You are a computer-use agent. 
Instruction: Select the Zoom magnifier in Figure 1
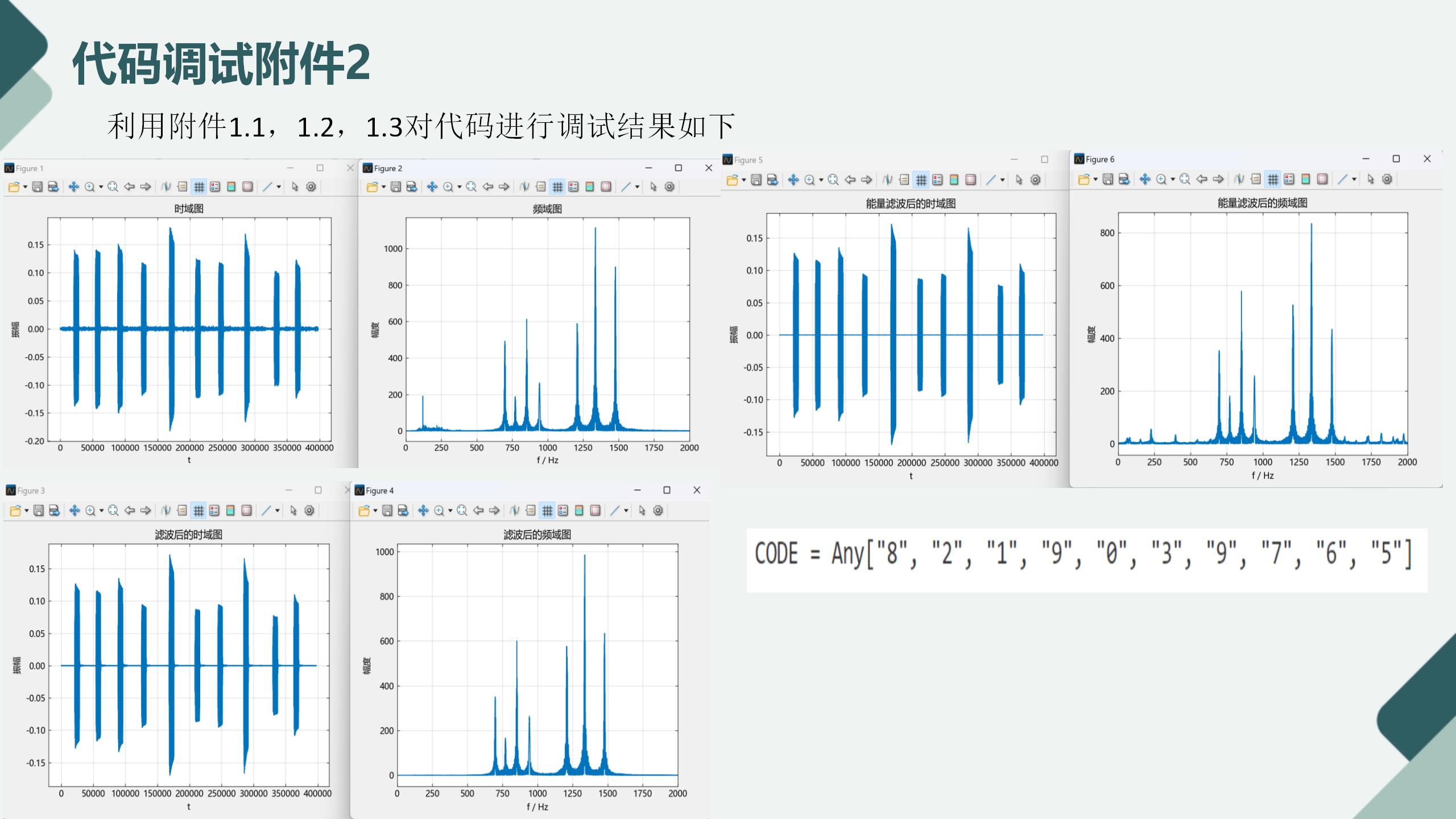(x=89, y=187)
